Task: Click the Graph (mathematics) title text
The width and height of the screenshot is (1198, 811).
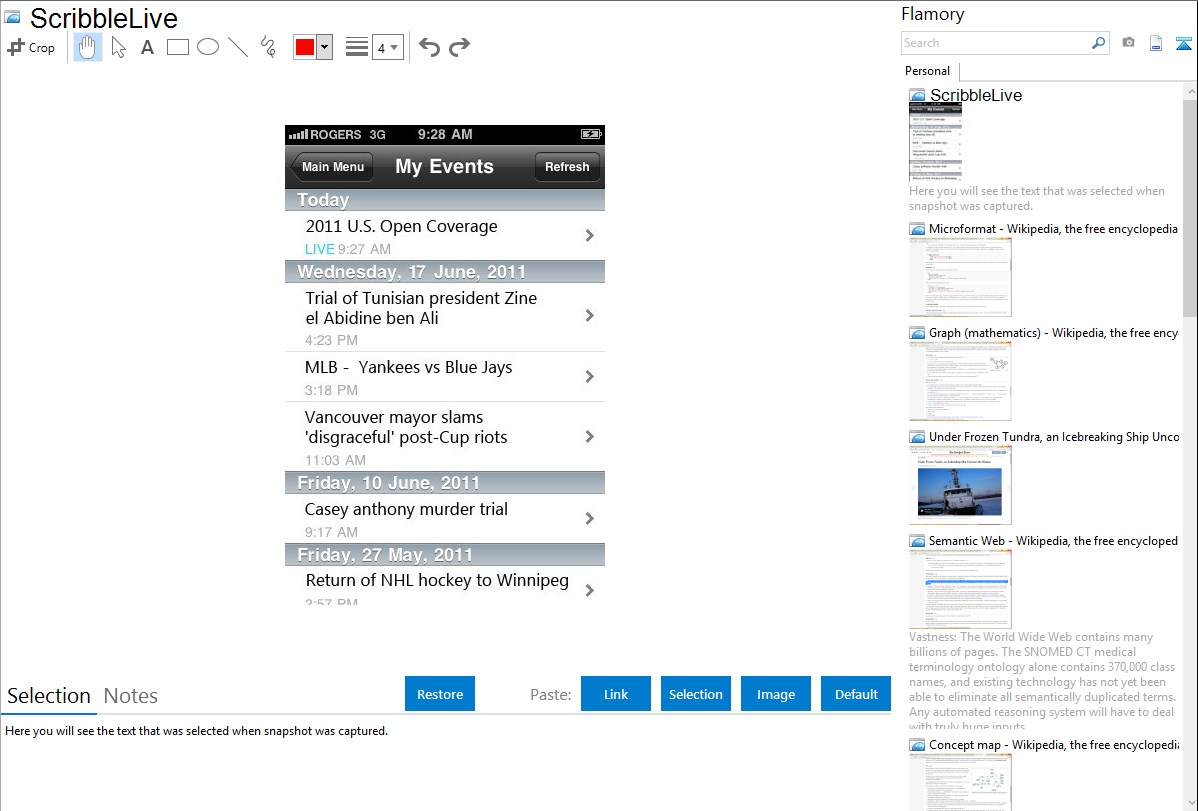Action: 1053,333
